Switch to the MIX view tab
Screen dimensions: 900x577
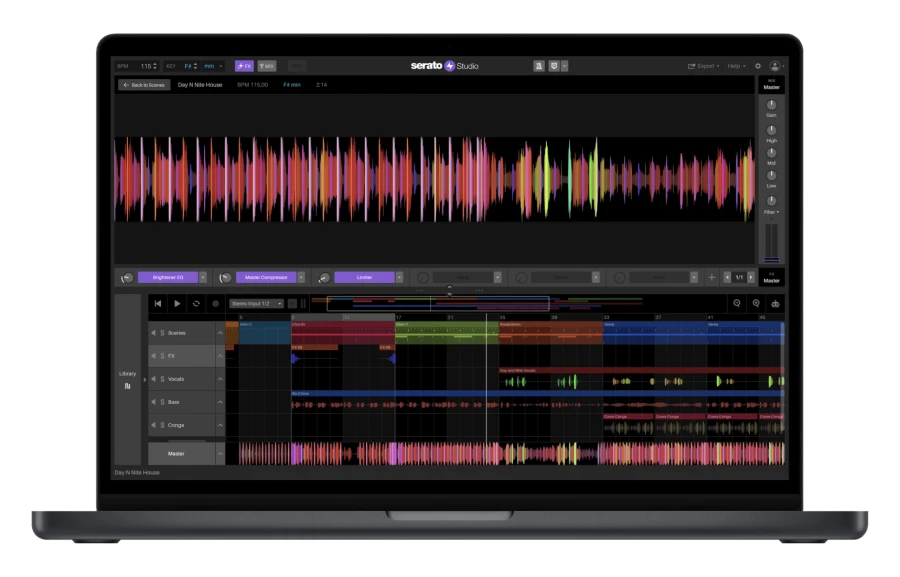(x=267, y=66)
